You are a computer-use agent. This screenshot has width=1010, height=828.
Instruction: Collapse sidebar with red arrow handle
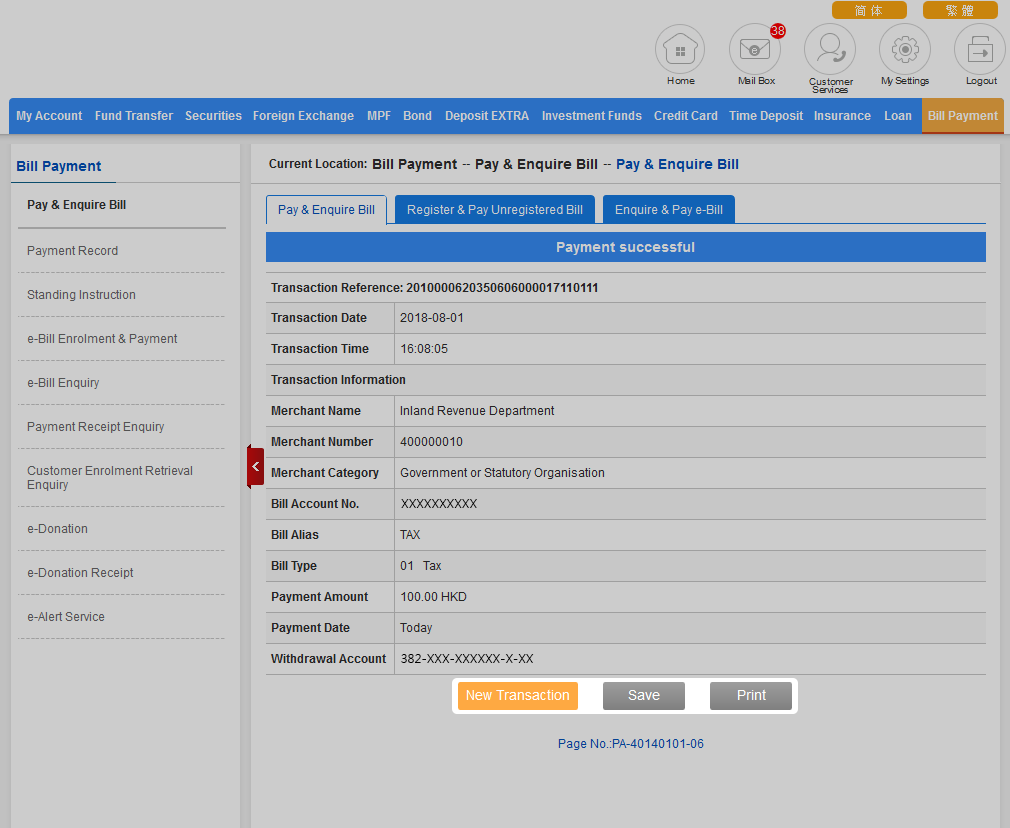pos(255,466)
